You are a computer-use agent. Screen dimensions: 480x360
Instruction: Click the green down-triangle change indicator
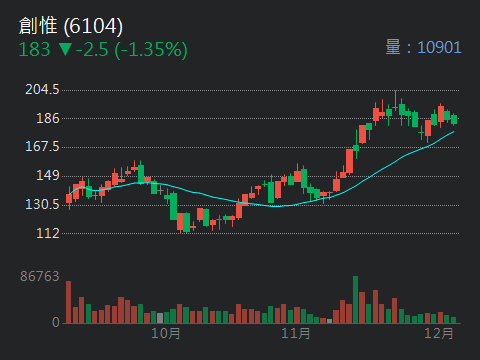pyautogui.click(x=65, y=50)
